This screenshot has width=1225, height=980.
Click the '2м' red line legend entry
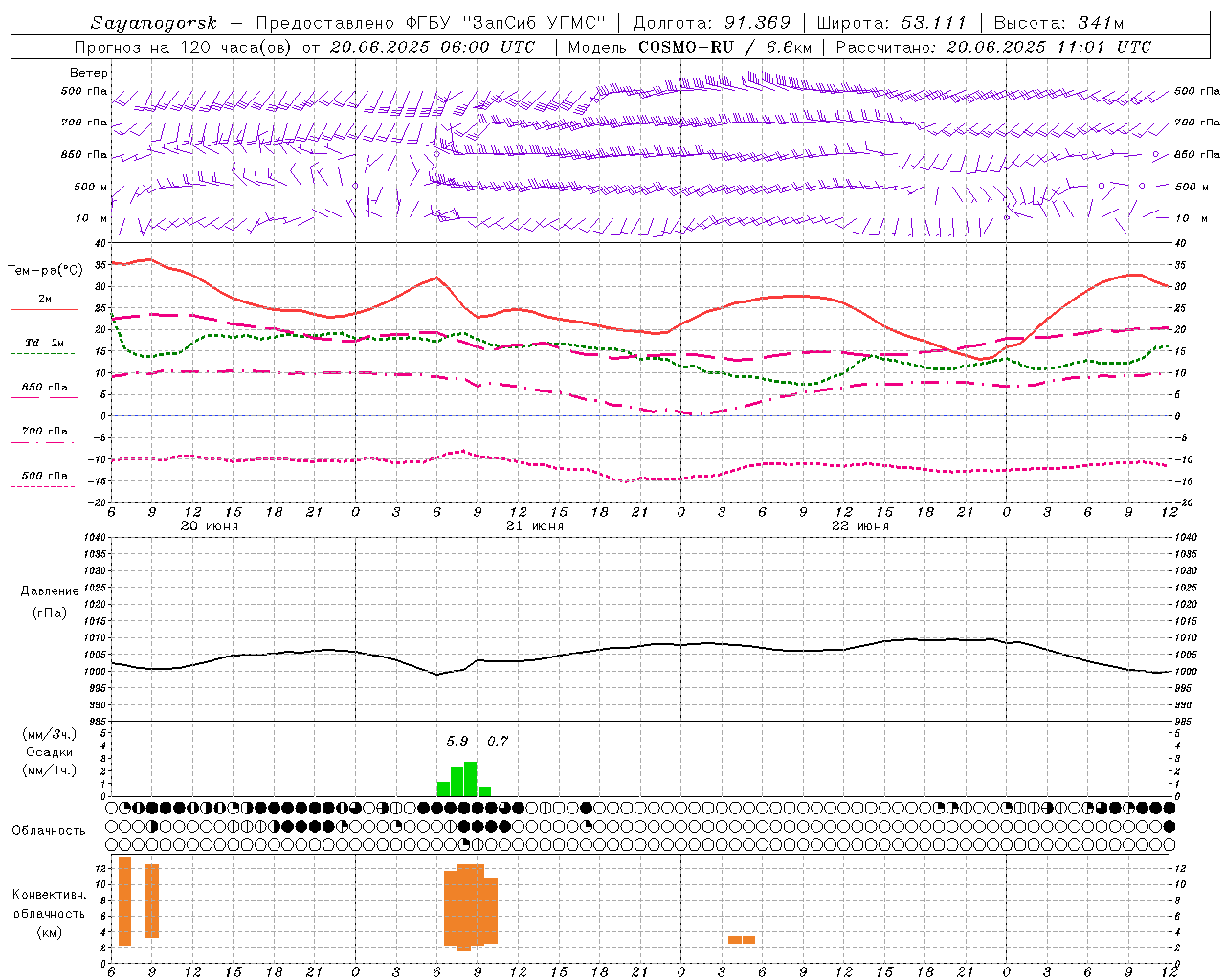tap(45, 300)
